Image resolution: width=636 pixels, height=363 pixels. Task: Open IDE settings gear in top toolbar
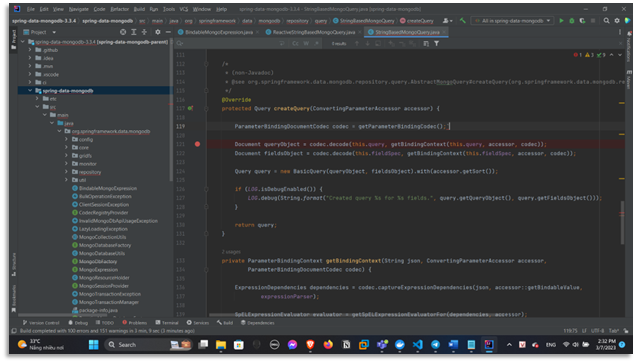[x=617, y=21]
